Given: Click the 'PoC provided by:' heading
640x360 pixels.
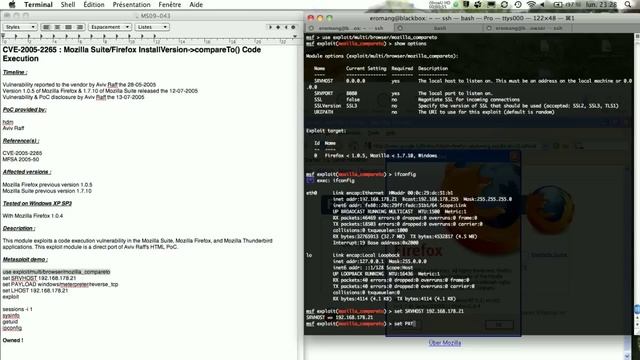Looking at the screenshot, I should (x=24, y=110).
